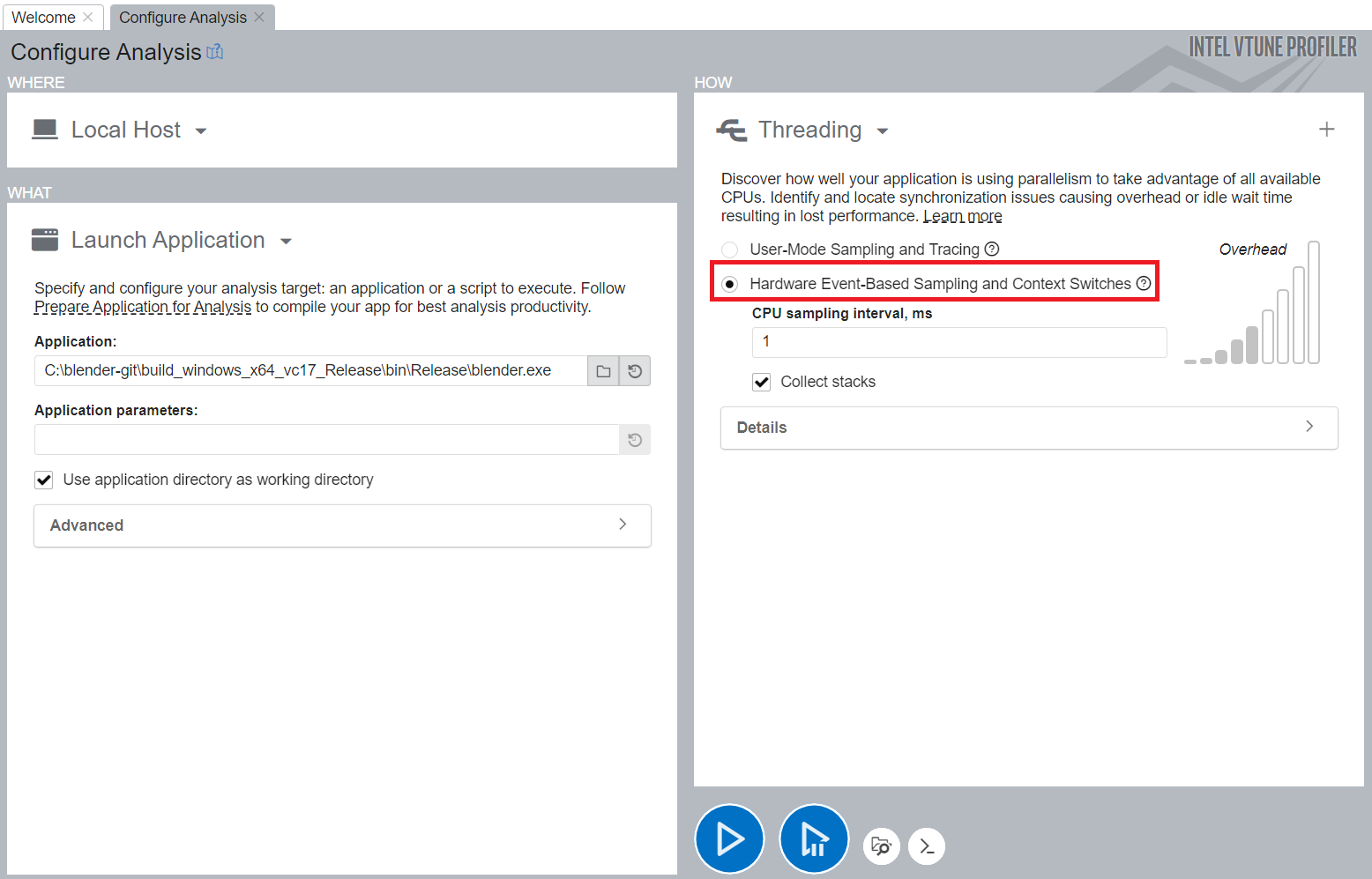Reset application parameters with the history icon

coord(634,439)
